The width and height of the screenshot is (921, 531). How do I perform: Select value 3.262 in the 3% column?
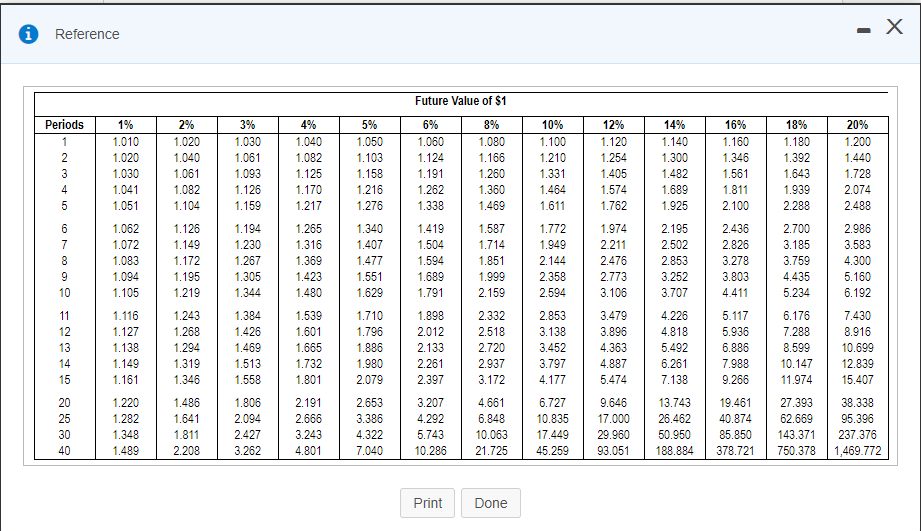click(x=247, y=451)
